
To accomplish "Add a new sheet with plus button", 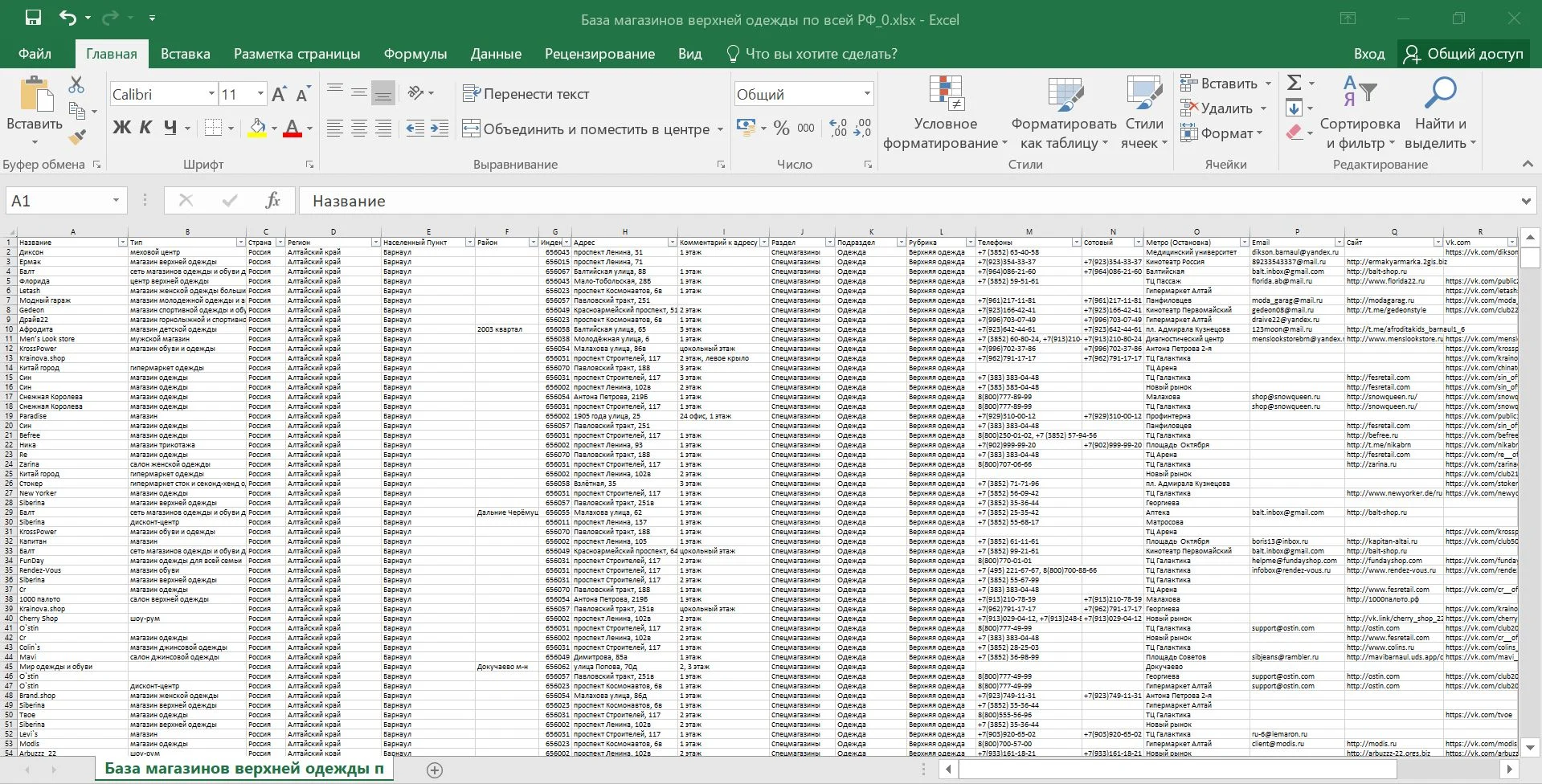I will coord(435,770).
